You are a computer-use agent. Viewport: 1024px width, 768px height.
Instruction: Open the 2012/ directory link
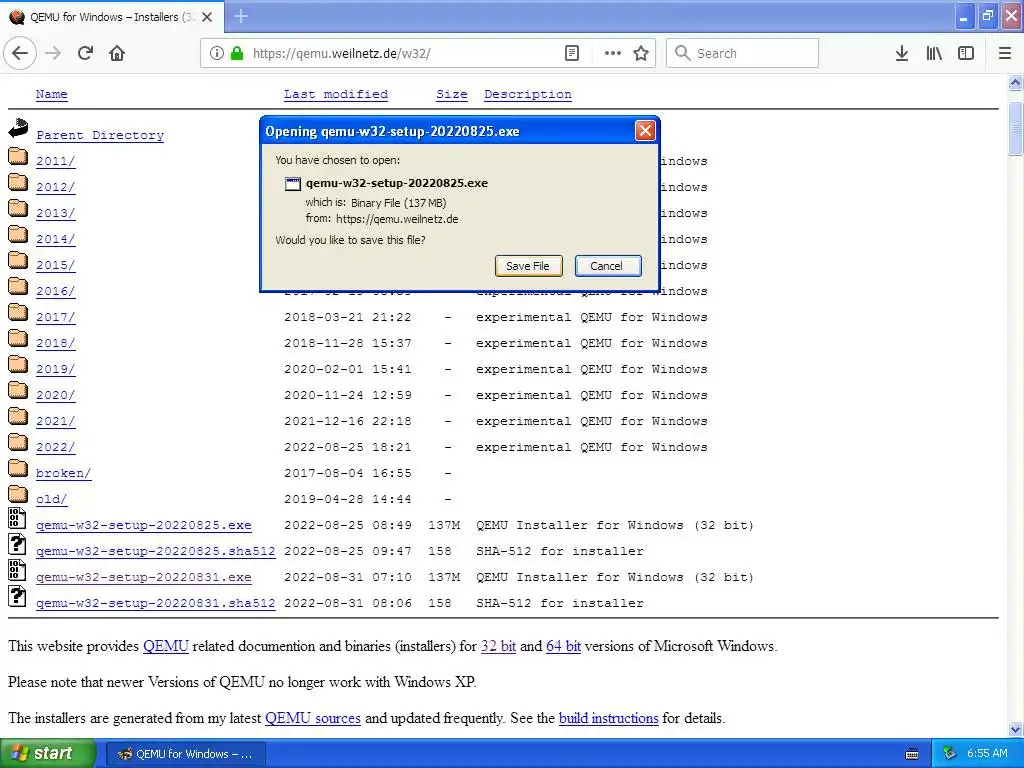tap(56, 187)
